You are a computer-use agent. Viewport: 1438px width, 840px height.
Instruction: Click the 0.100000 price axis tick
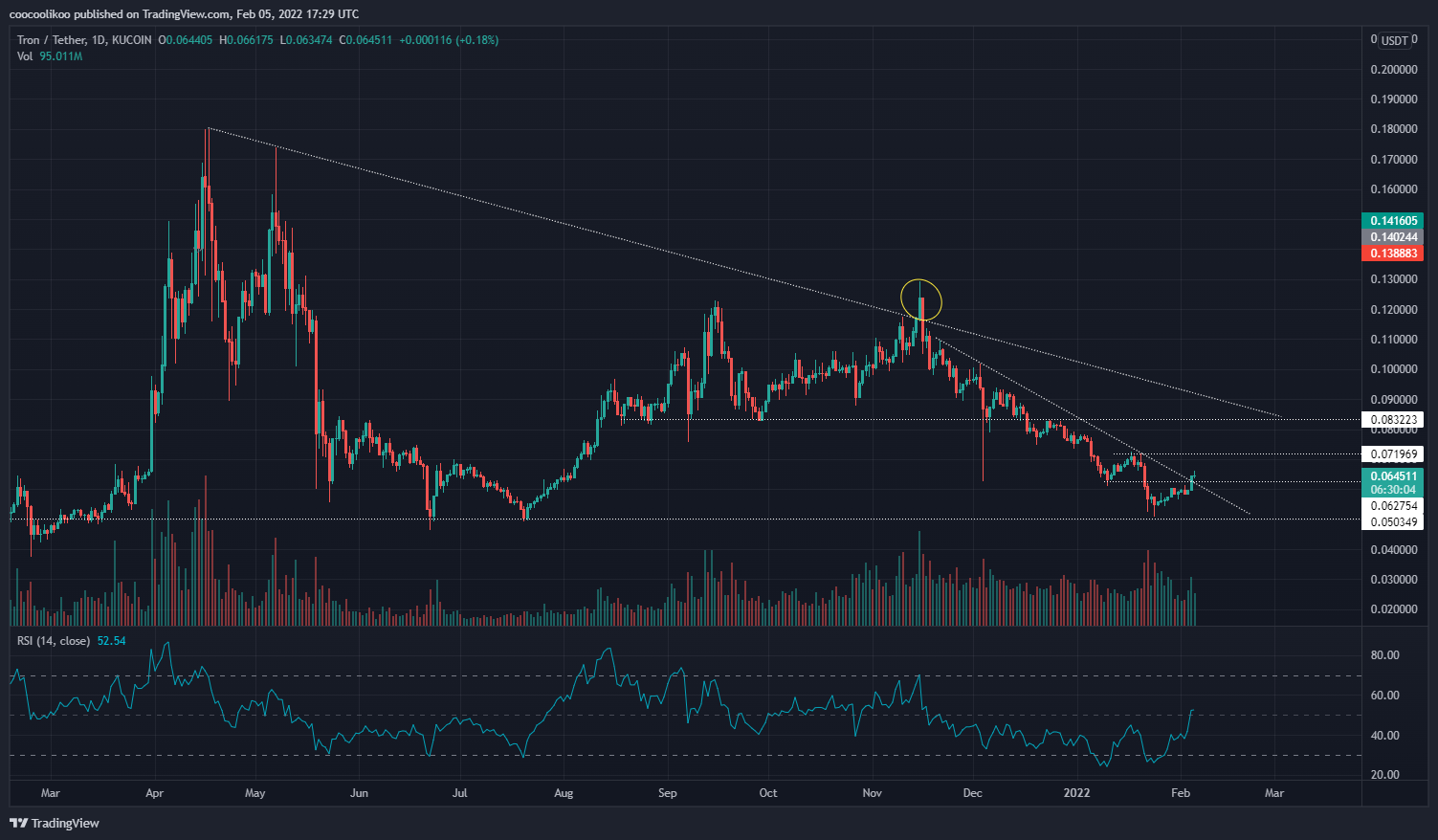1394,369
